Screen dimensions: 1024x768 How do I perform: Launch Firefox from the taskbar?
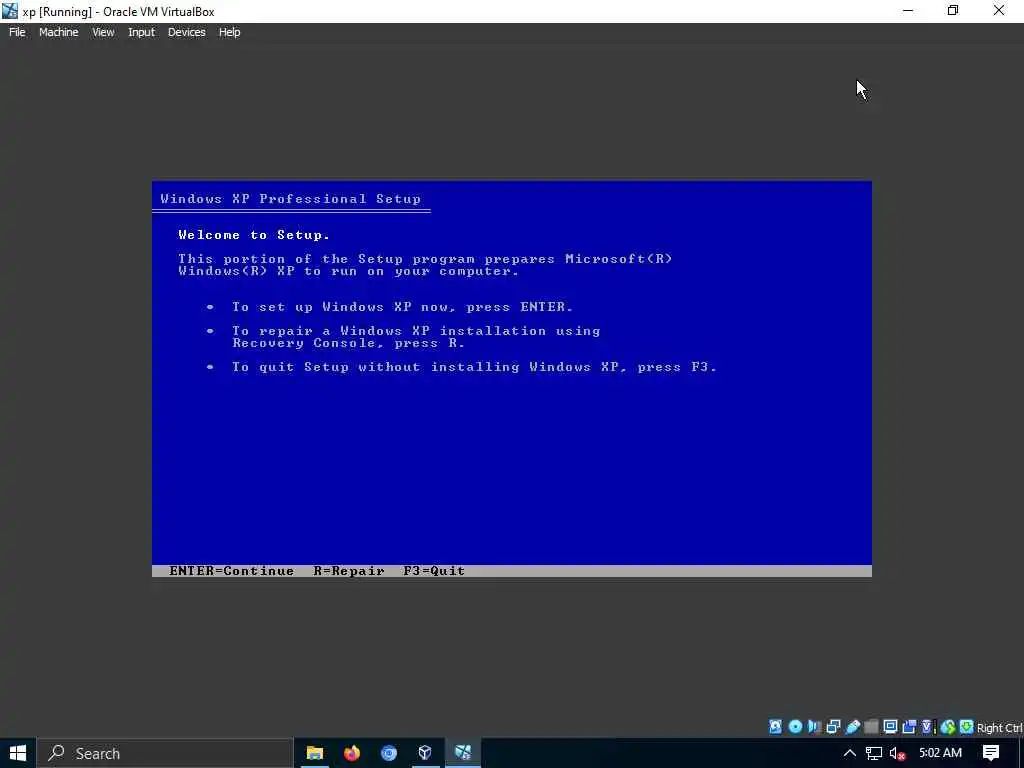click(352, 753)
